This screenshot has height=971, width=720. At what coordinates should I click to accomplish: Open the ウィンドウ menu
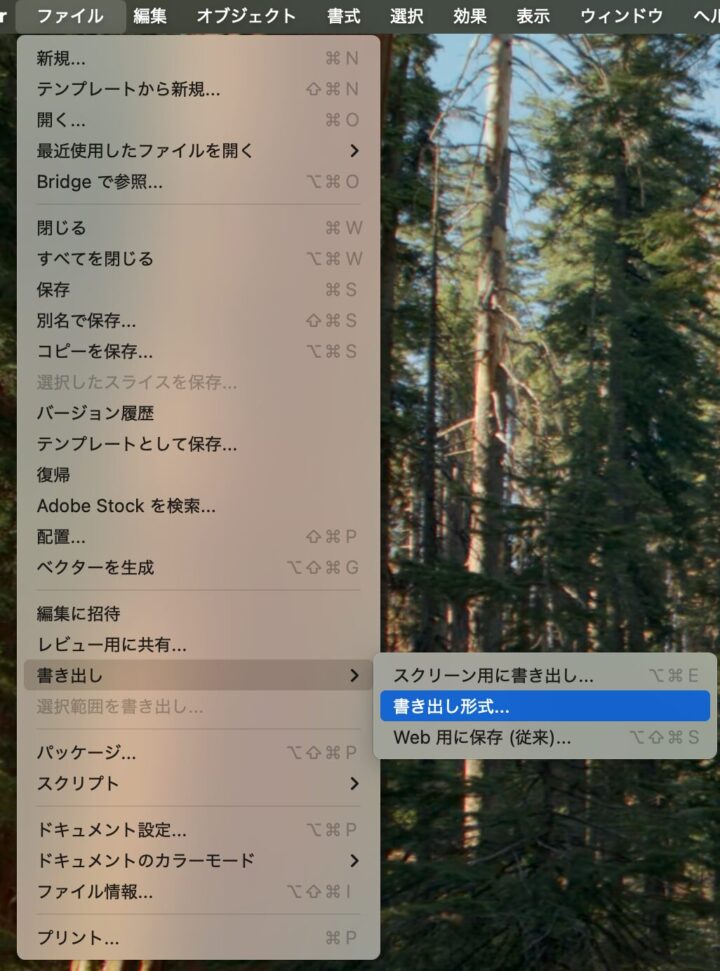coord(622,16)
